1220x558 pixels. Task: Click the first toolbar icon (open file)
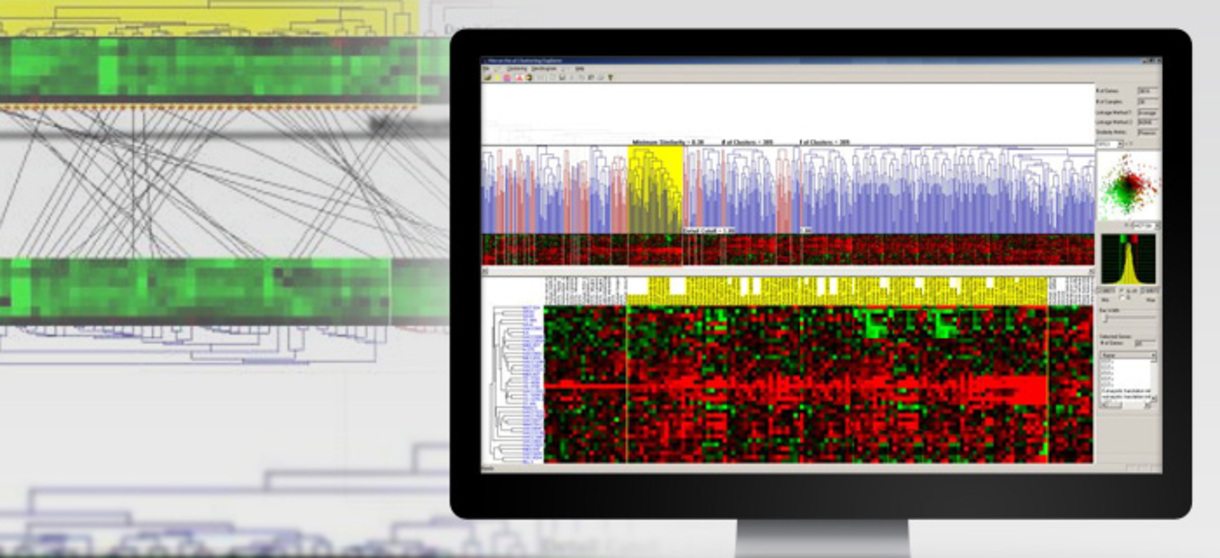click(x=488, y=78)
